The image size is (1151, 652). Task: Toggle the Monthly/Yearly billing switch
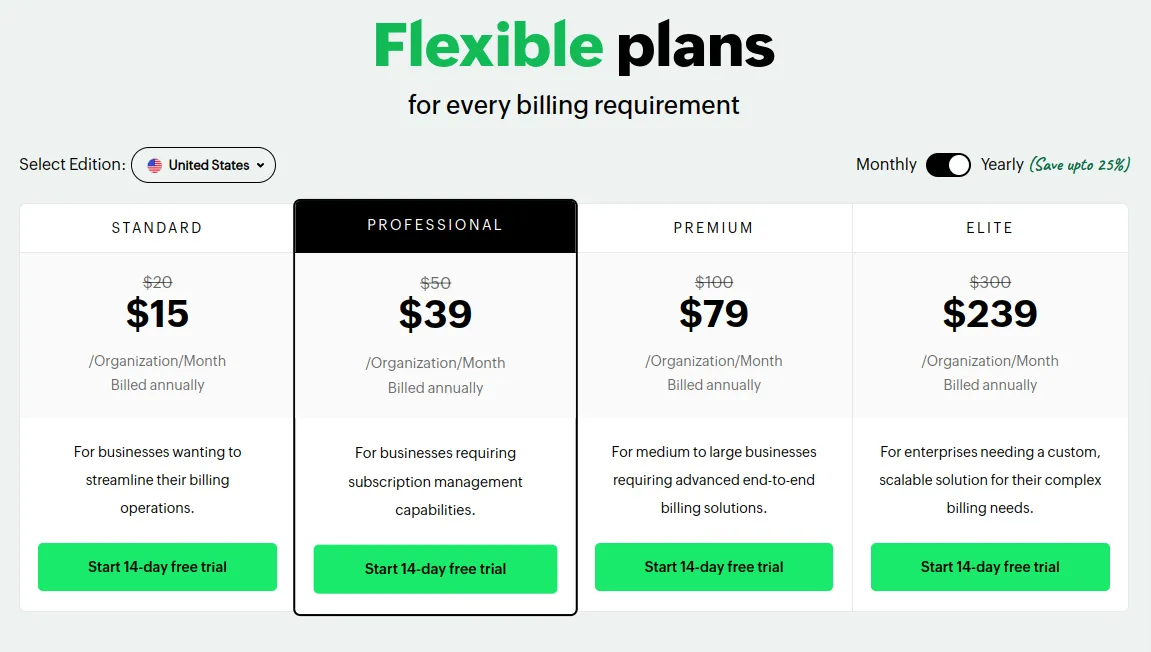[x=948, y=164]
